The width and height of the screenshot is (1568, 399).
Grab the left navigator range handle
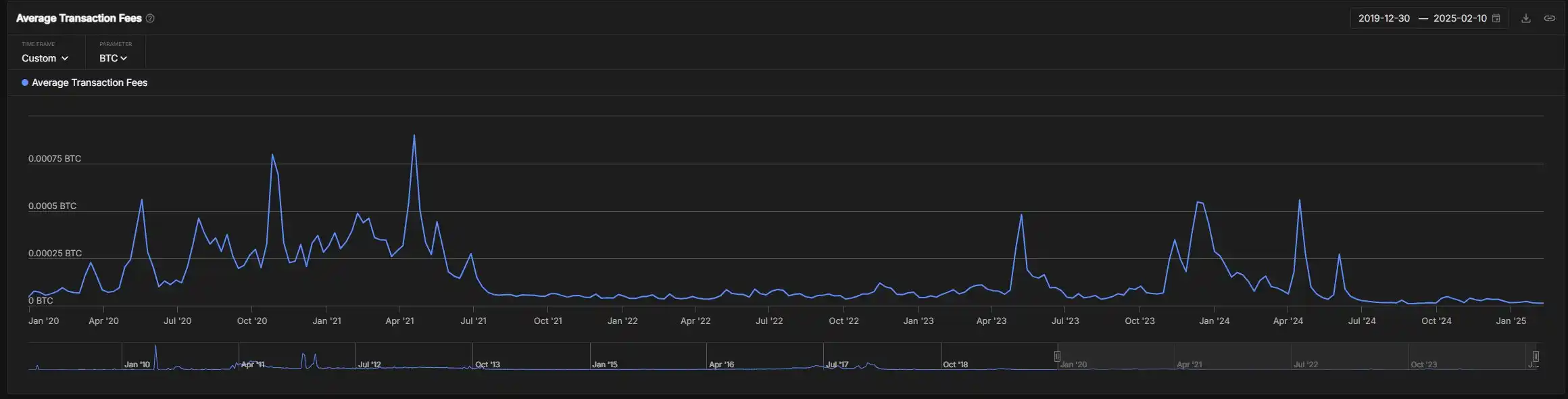tap(1057, 356)
